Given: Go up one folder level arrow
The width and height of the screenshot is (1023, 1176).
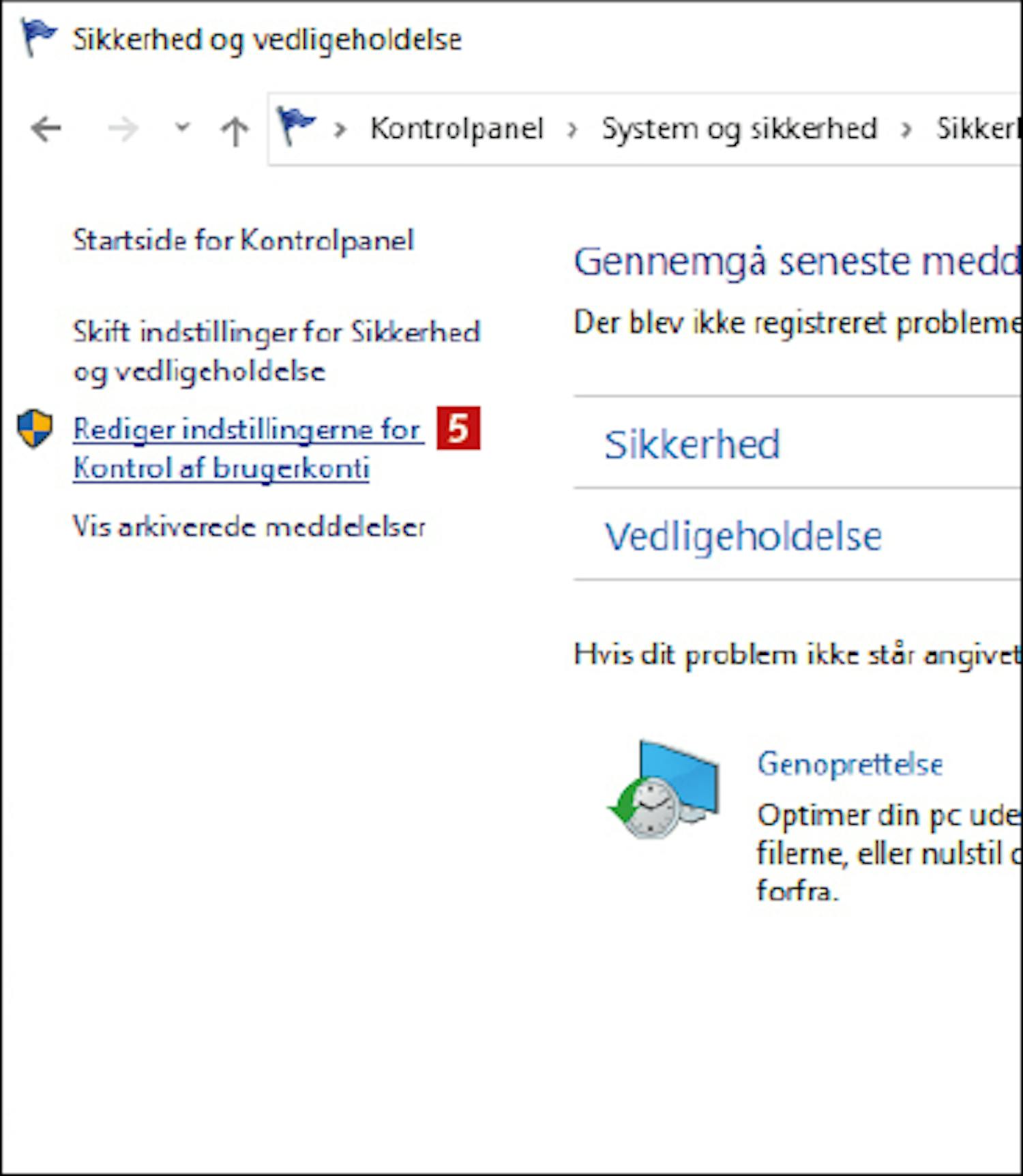Looking at the screenshot, I should 235,130.
